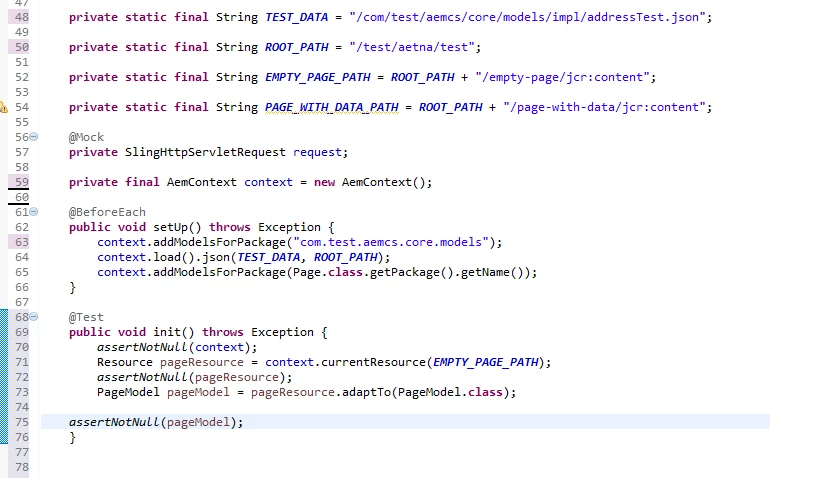Click line number 59 in the gutter

(22, 182)
